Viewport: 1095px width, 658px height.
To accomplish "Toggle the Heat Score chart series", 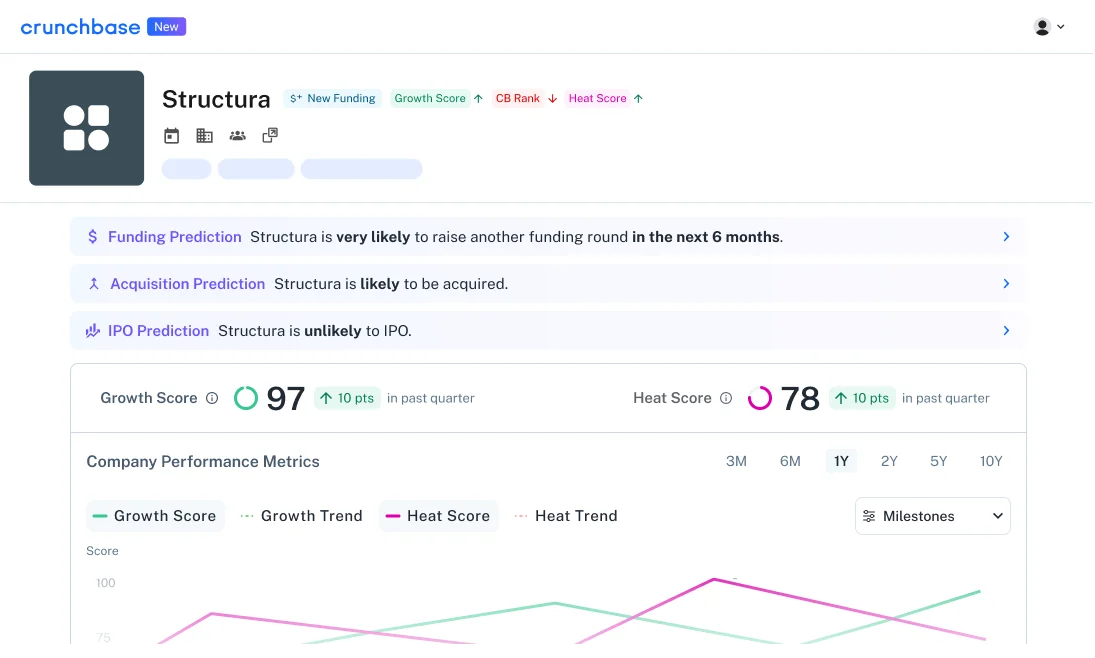I will coord(439,516).
